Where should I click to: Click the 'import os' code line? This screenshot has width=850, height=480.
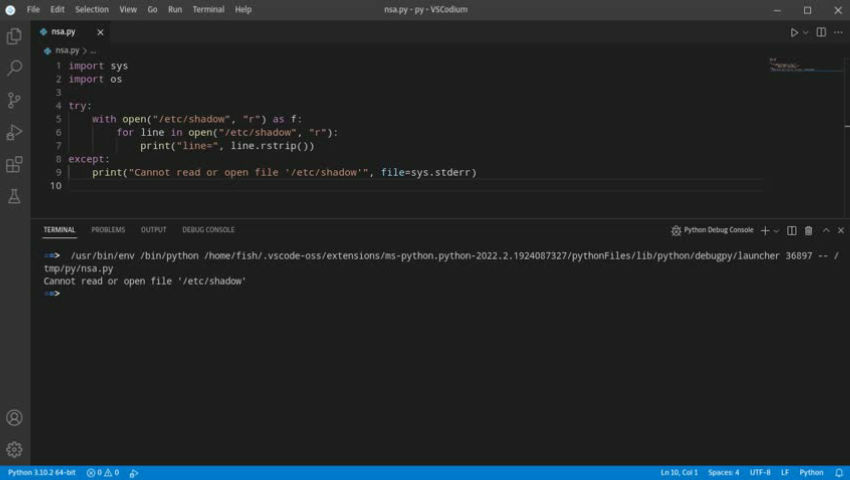coord(95,79)
